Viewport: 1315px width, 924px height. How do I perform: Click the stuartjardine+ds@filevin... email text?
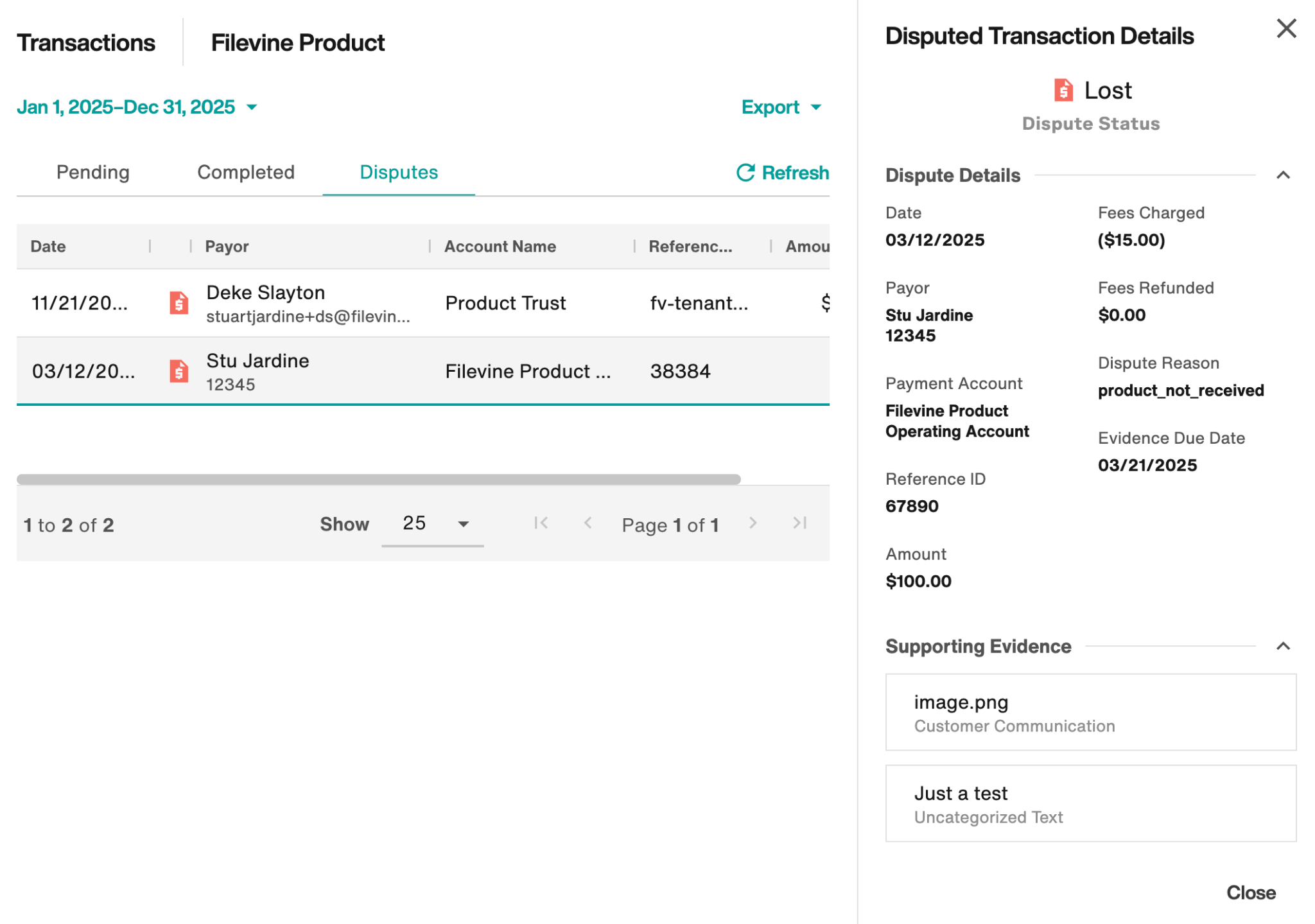[308, 317]
